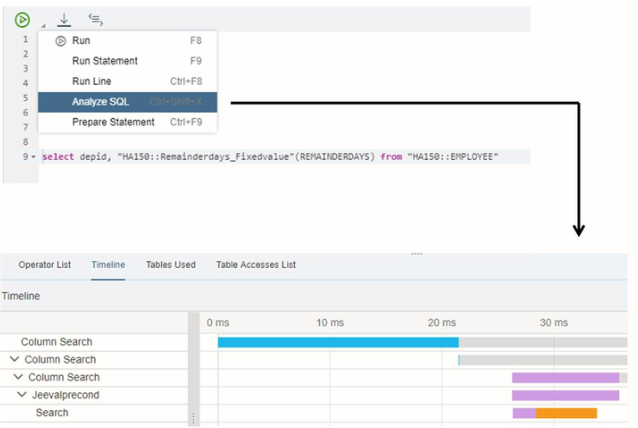The width and height of the screenshot is (638, 428).
Task: Click the format code icon in the toolbar
Action: point(95,19)
